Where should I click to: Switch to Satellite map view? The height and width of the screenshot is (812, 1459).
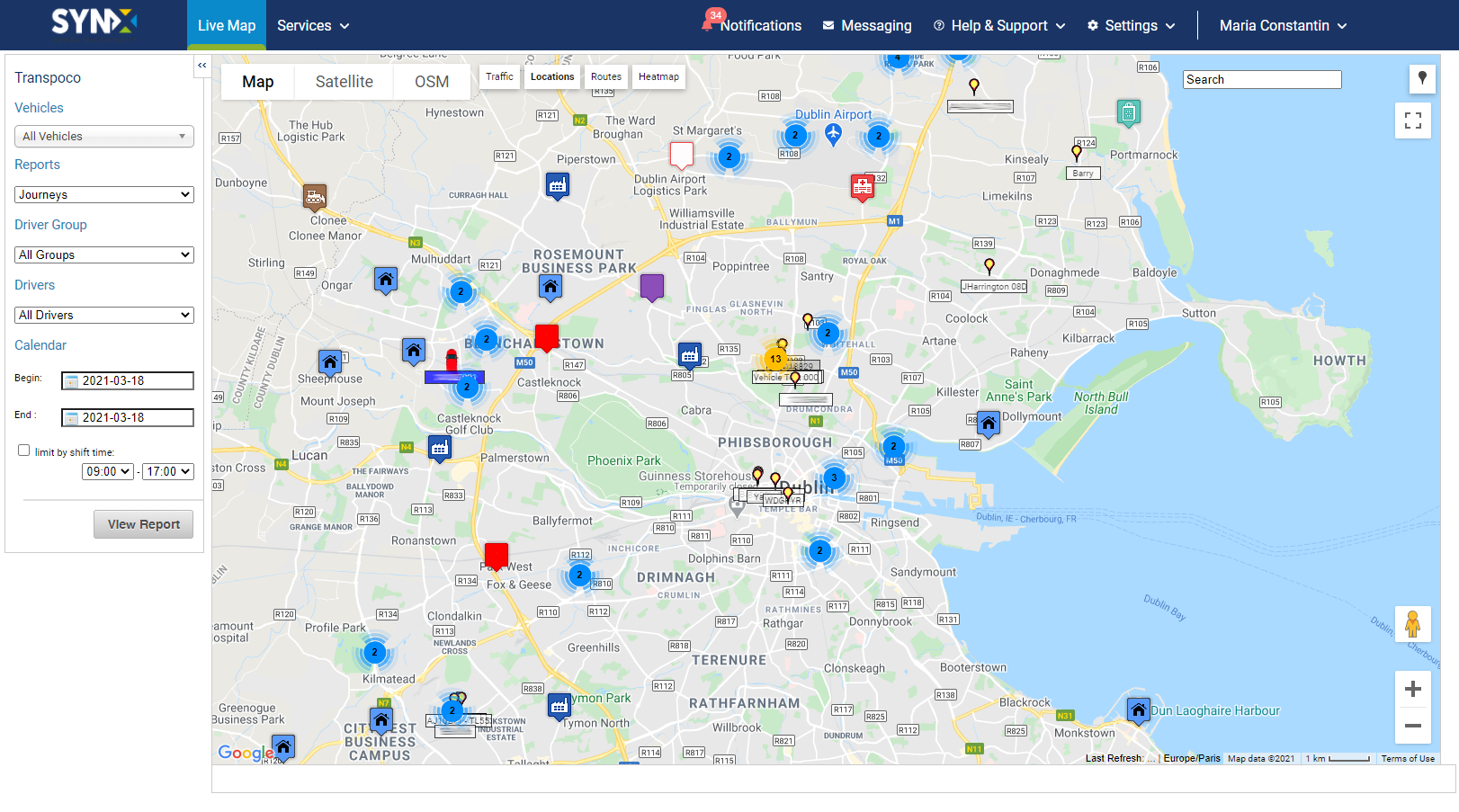tap(343, 81)
